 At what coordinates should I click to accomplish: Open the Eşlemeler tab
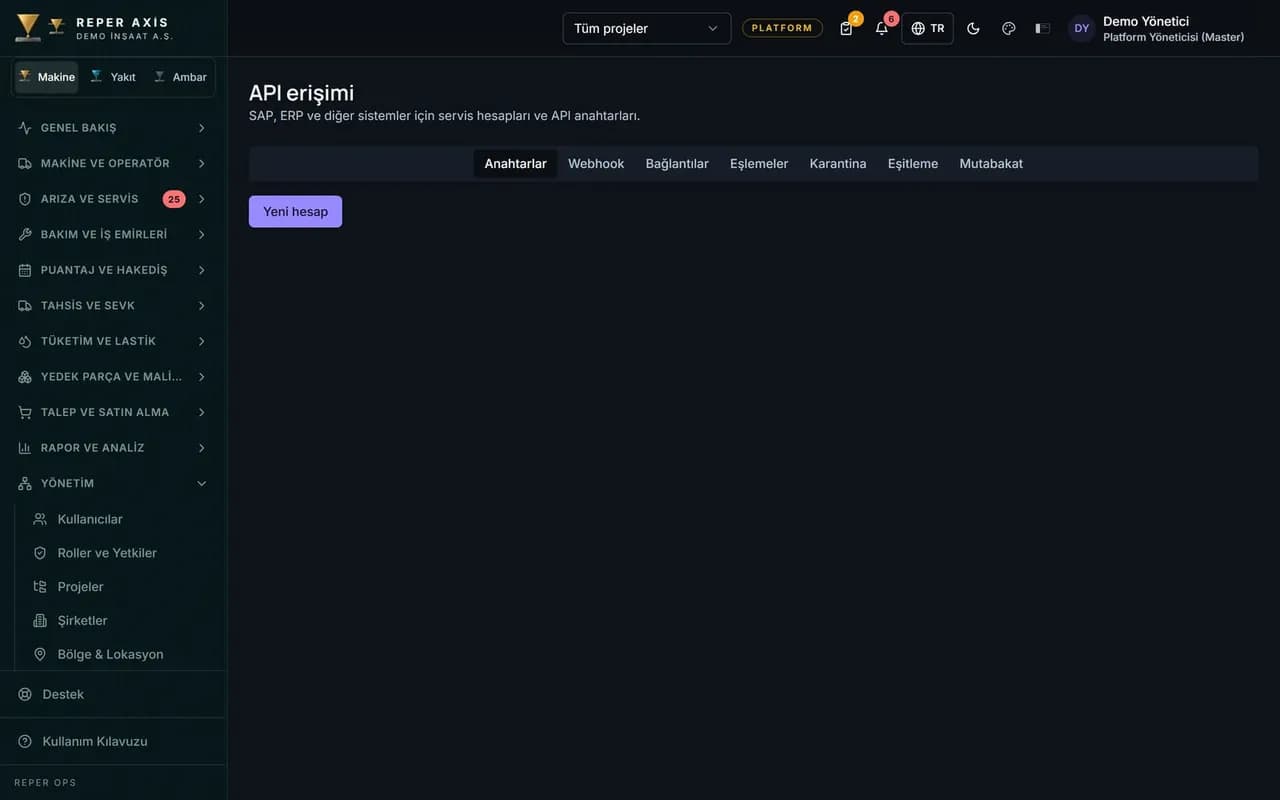click(x=759, y=164)
